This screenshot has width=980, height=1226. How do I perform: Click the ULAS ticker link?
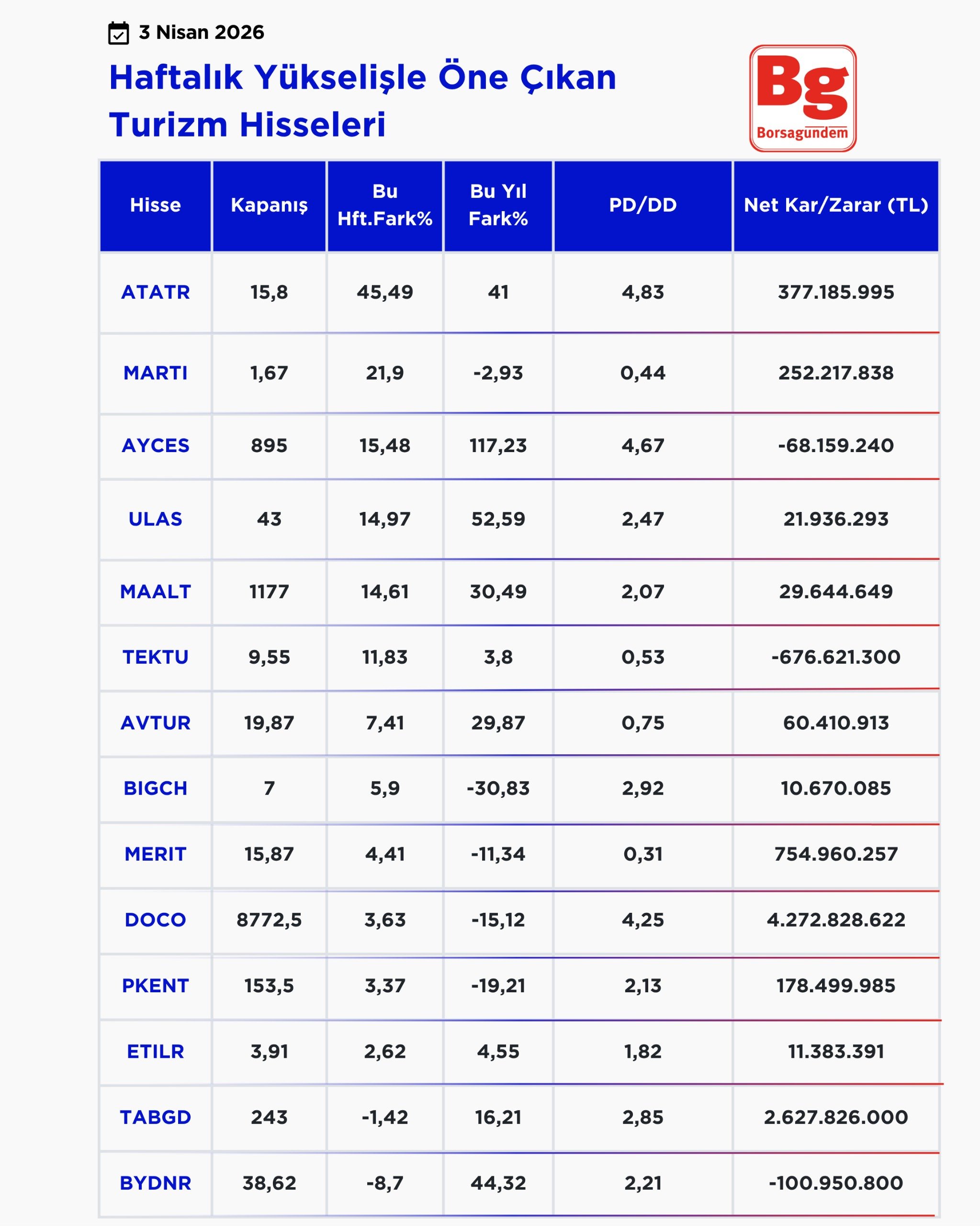155,519
